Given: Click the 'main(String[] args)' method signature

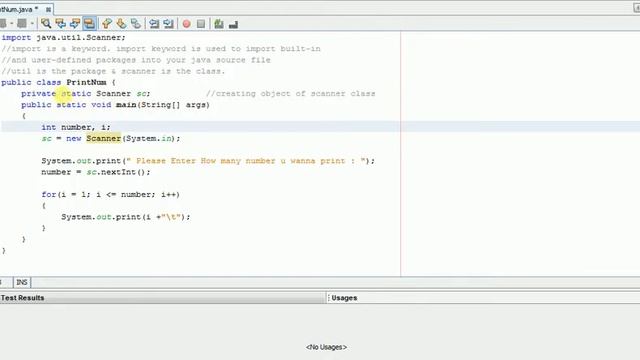Looking at the screenshot, I should 162,105.
